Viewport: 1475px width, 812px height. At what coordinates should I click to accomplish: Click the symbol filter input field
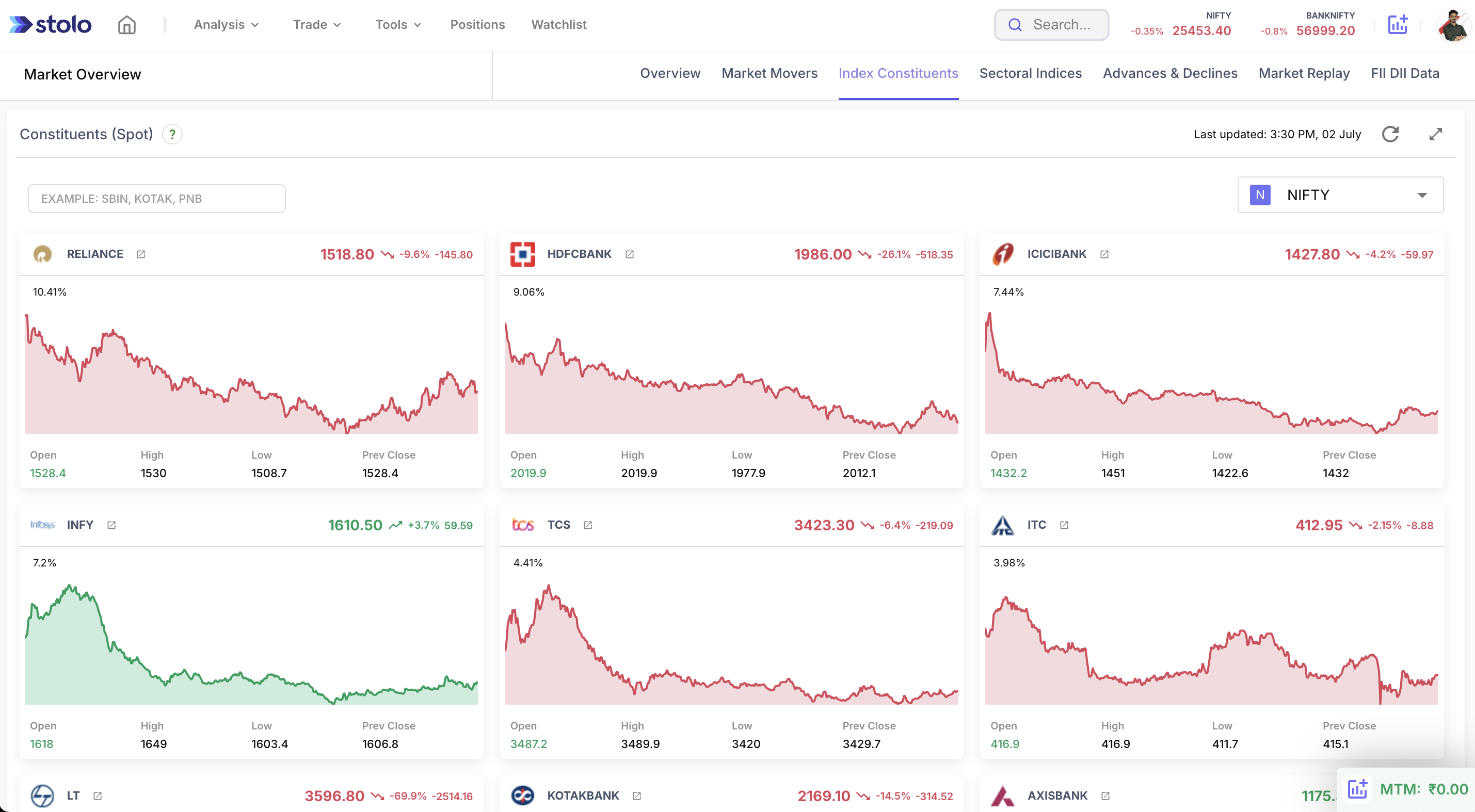157,199
